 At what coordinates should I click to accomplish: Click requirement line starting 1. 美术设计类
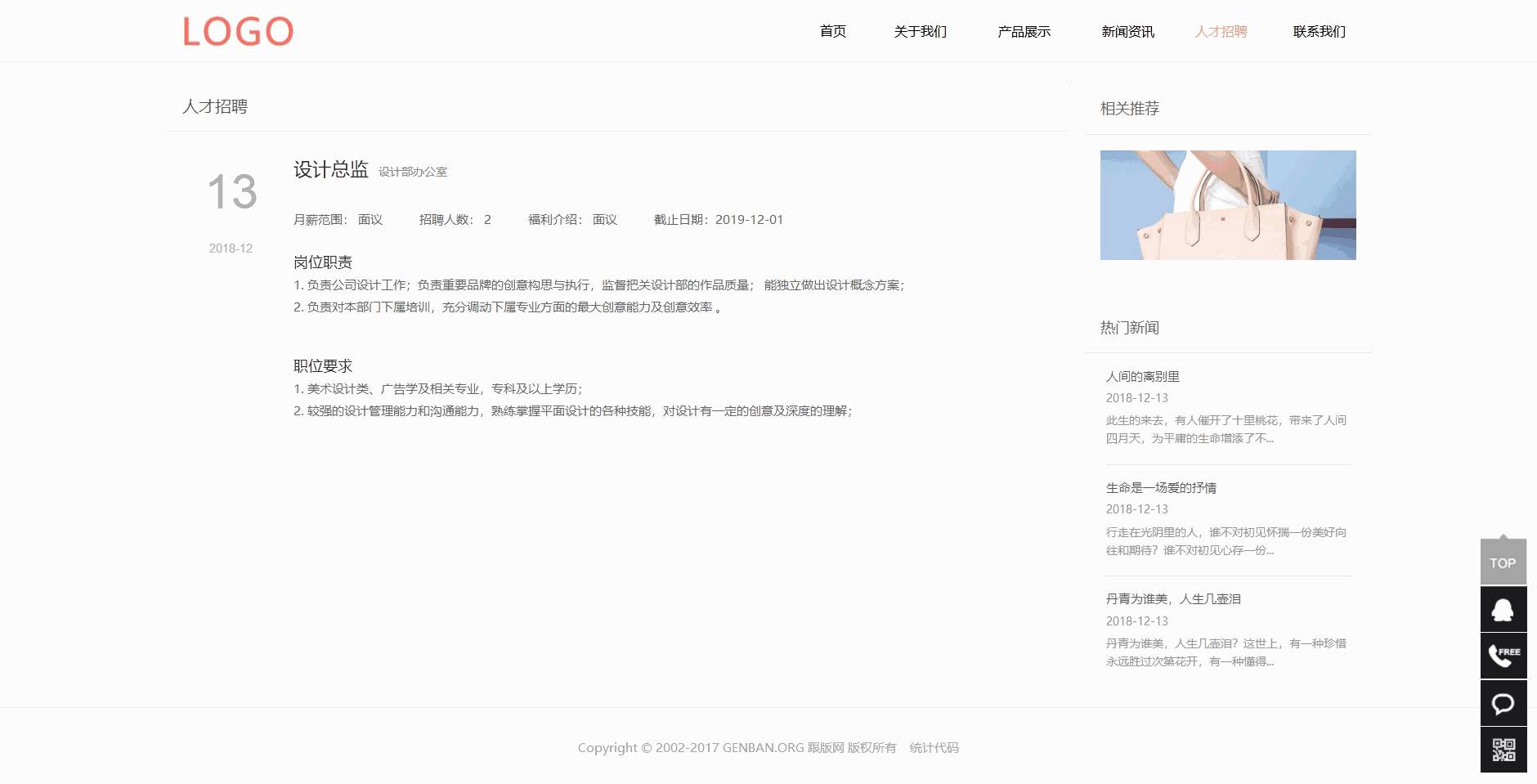[x=438, y=389]
